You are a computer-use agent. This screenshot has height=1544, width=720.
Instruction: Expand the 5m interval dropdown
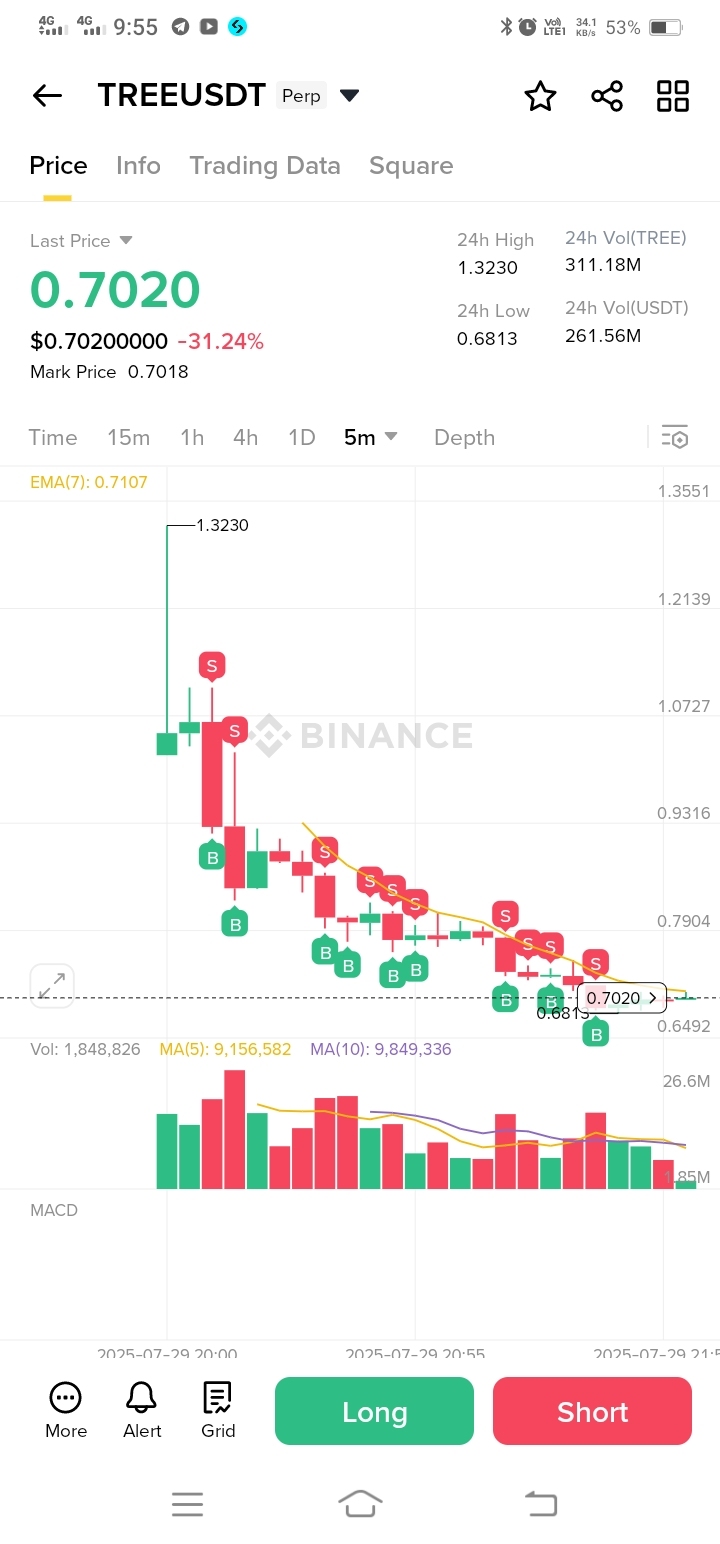coord(391,437)
